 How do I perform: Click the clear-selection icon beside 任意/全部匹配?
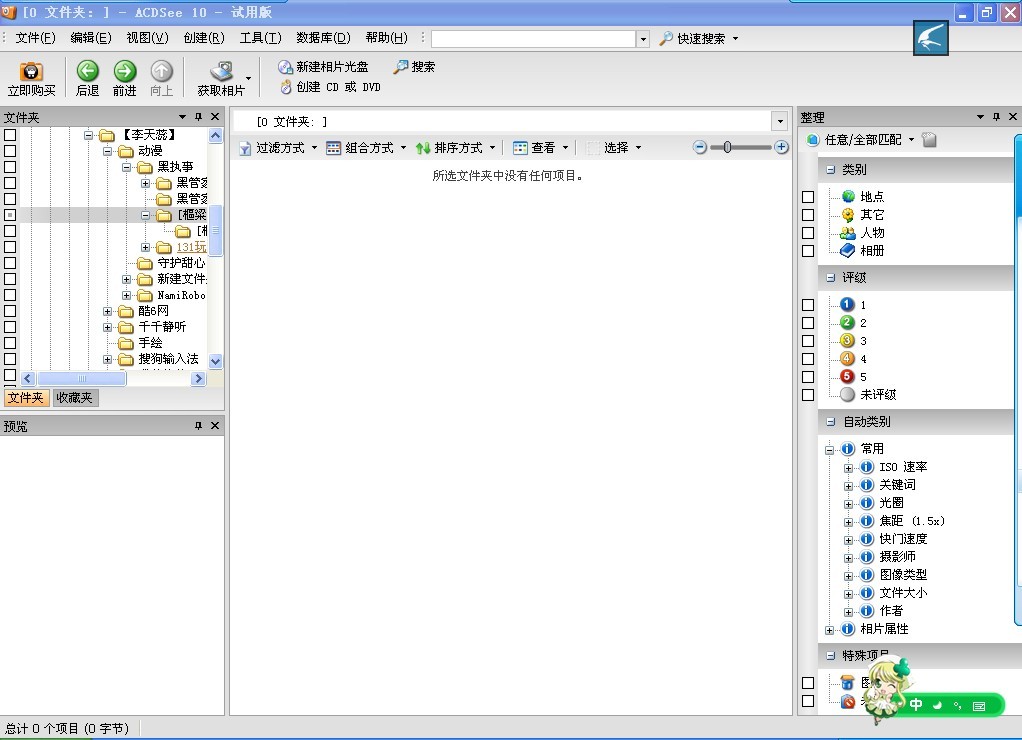[929, 140]
